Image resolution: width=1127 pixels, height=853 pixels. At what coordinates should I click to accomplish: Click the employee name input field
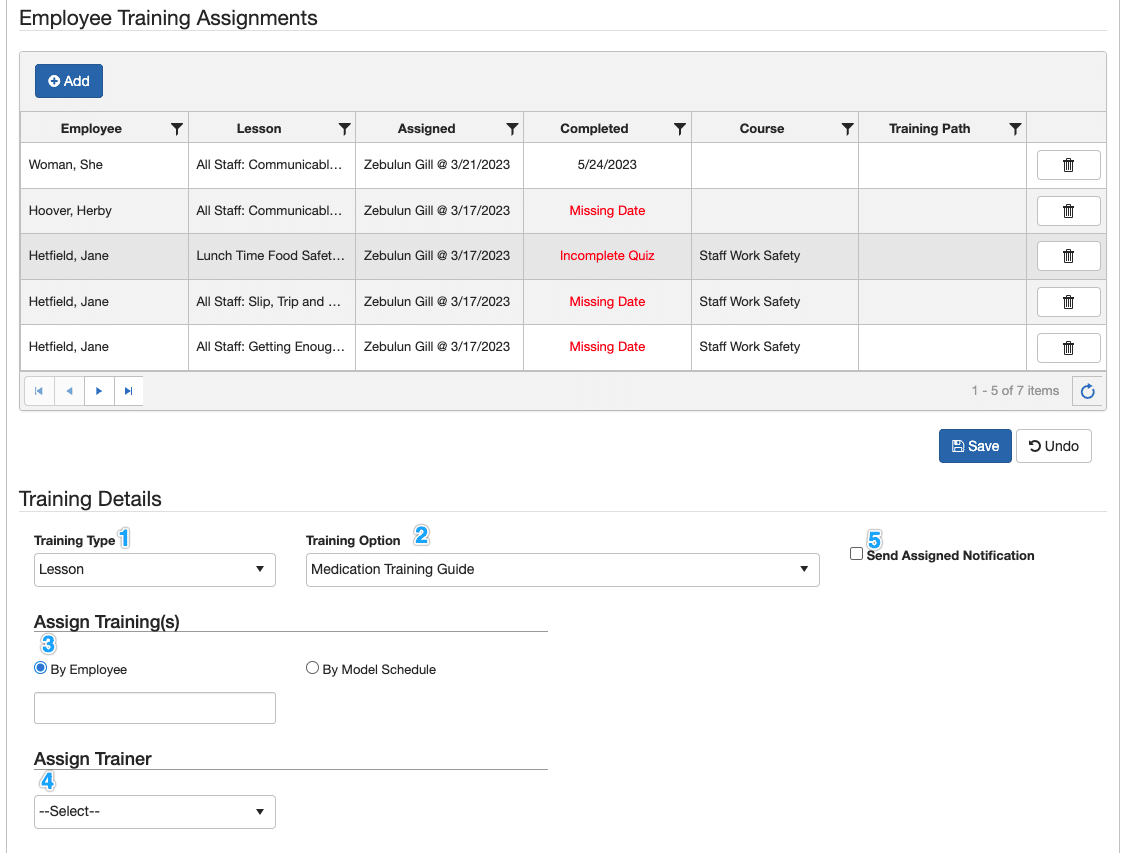pyautogui.click(x=155, y=708)
